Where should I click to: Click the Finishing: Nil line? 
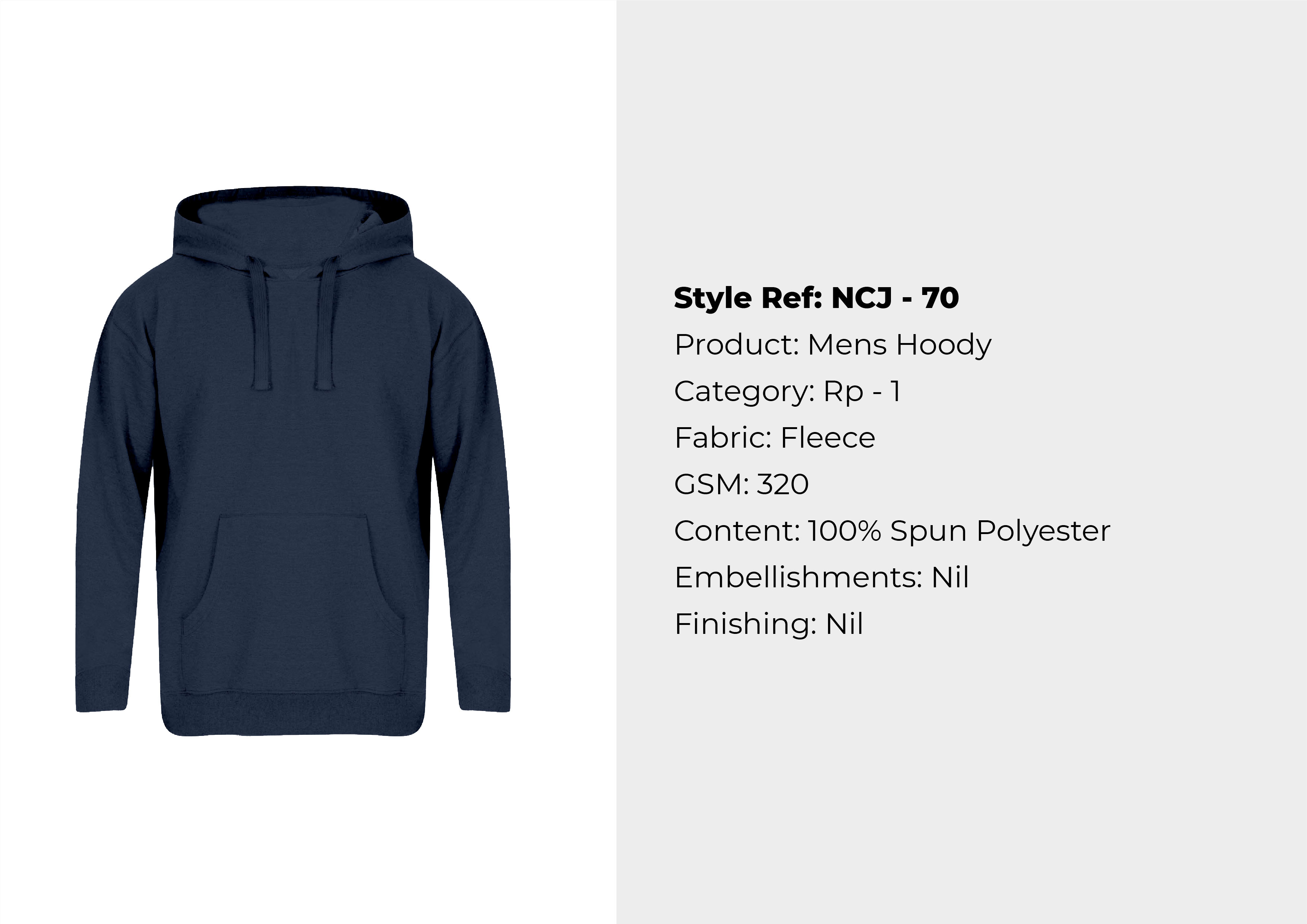tap(768, 624)
